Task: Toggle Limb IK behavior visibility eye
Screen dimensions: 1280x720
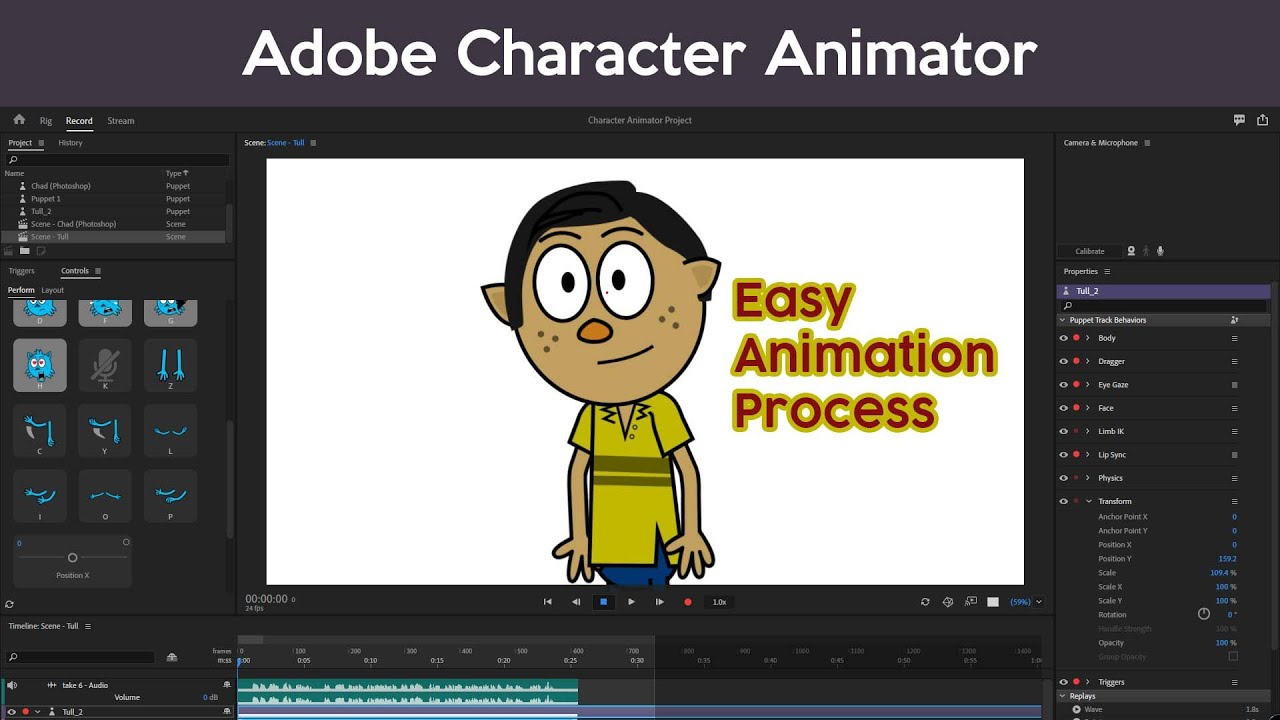Action: [x=1063, y=431]
